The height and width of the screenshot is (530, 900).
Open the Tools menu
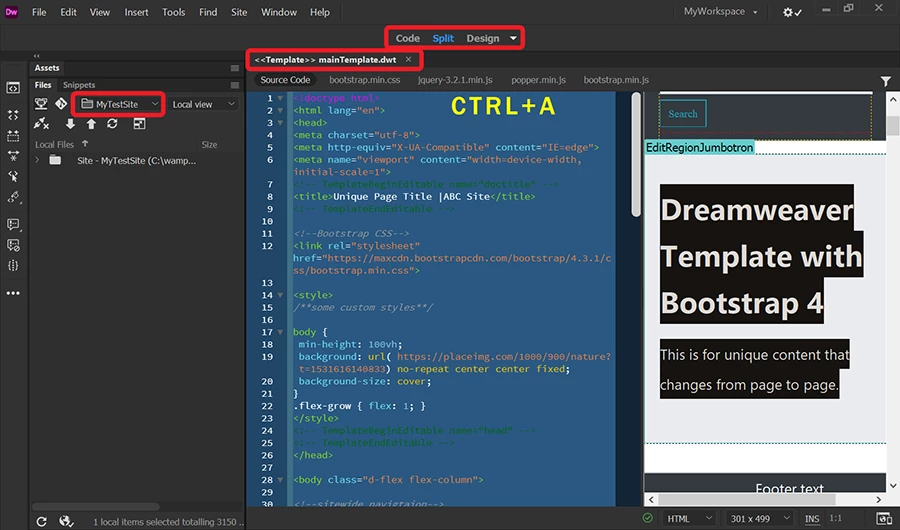173,12
